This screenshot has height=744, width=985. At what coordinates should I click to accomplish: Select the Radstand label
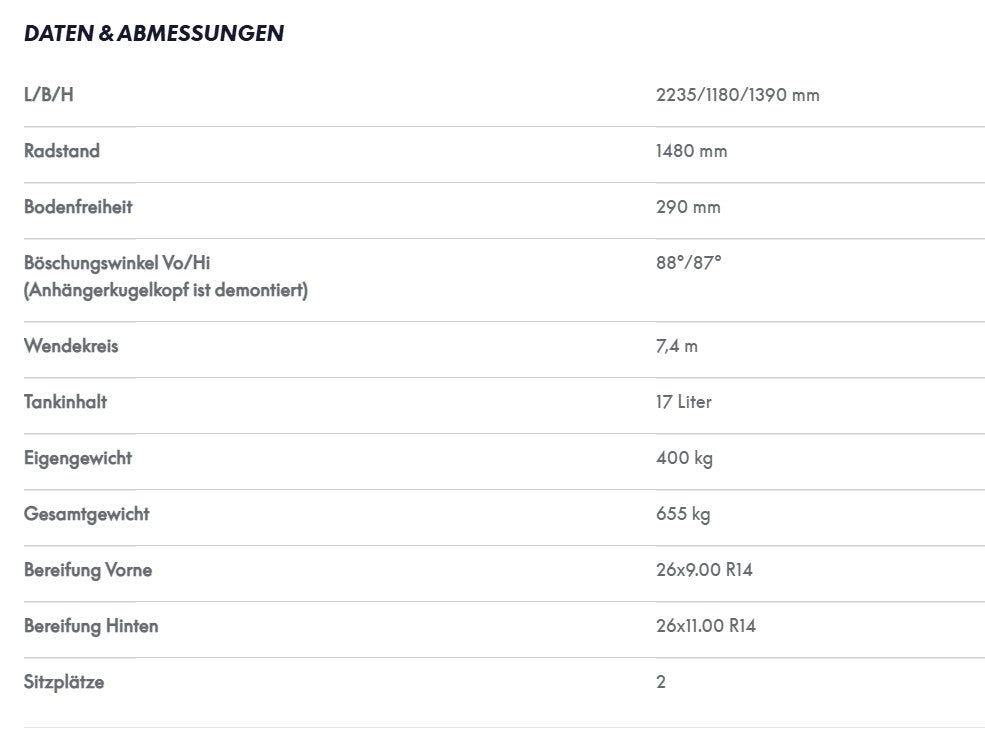pyautogui.click(x=62, y=150)
